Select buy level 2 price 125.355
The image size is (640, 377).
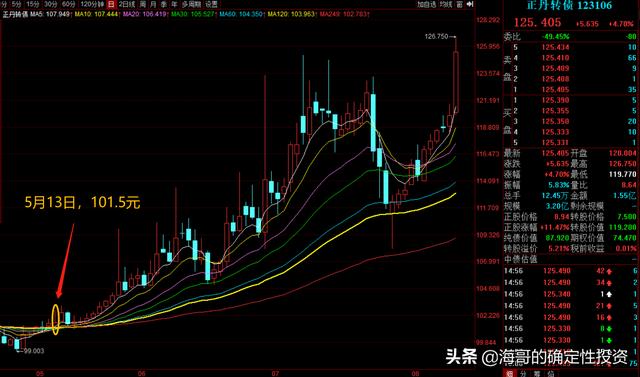pos(555,111)
